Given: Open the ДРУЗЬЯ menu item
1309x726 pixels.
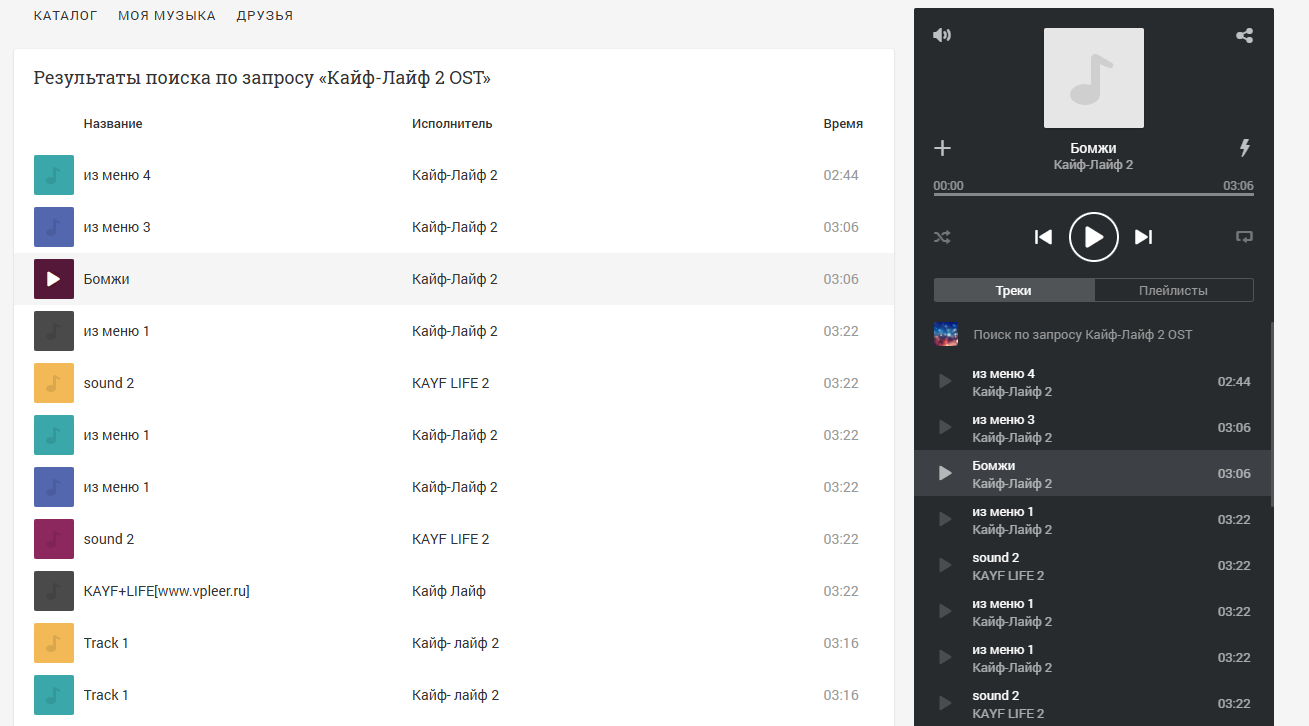Looking at the screenshot, I should coord(265,16).
